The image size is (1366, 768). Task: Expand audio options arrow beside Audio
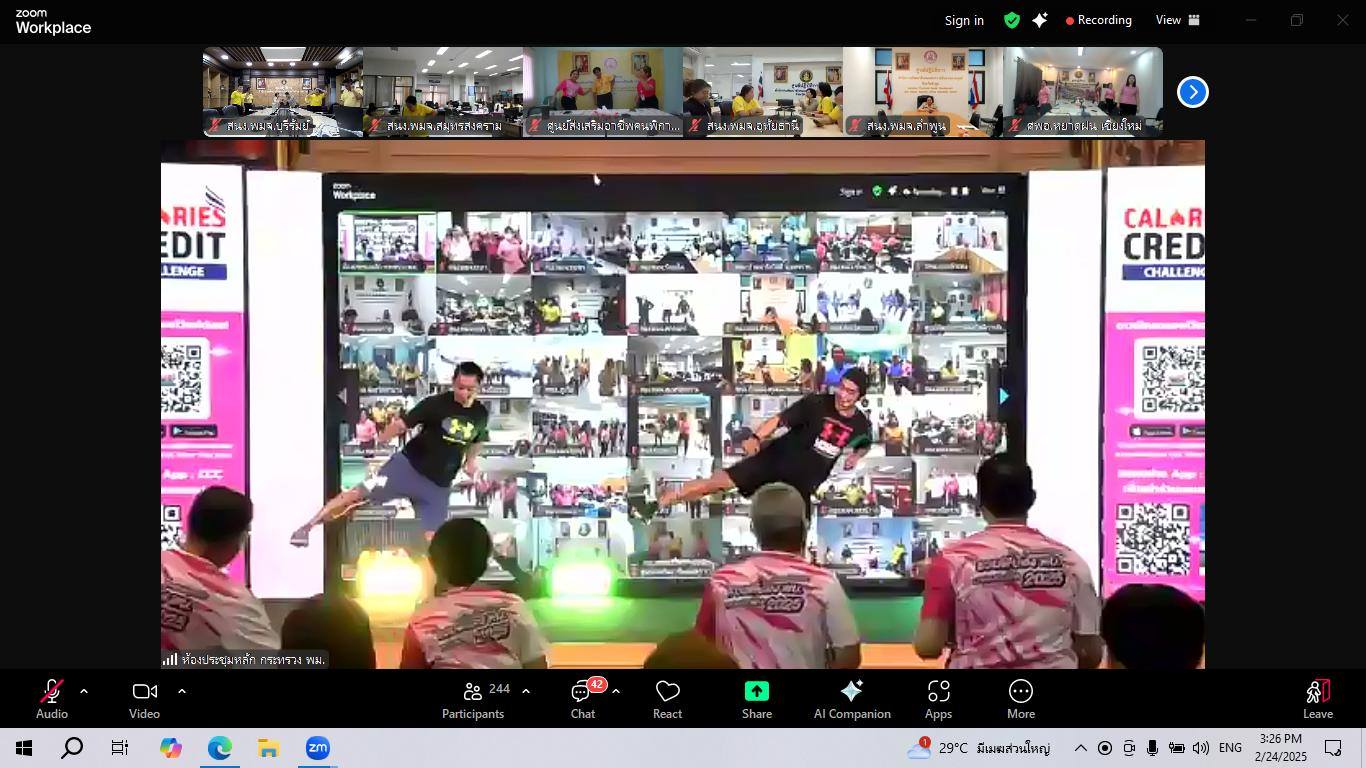84,691
